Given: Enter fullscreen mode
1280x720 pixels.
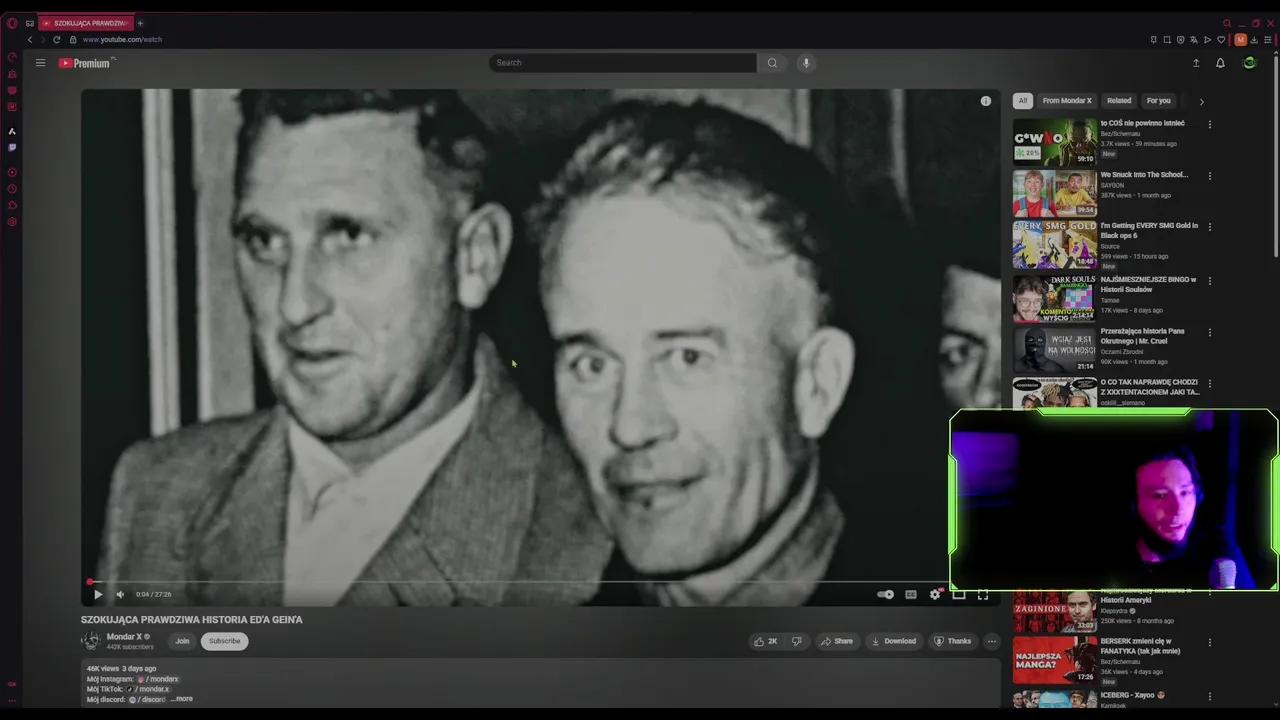Looking at the screenshot, I should (x=983, y=594).
